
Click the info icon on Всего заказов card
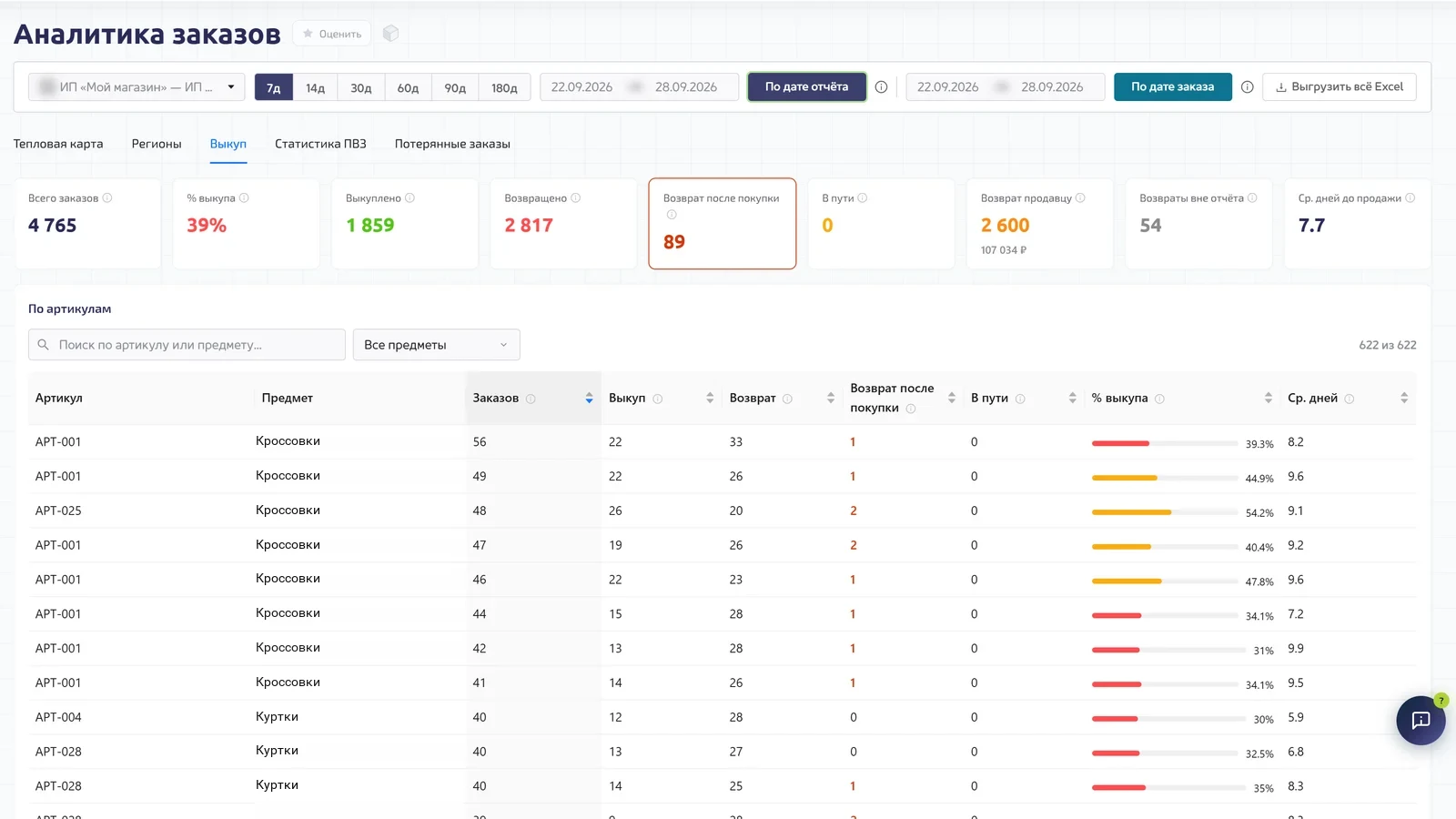pyautogui.click(x=107, y=198)
